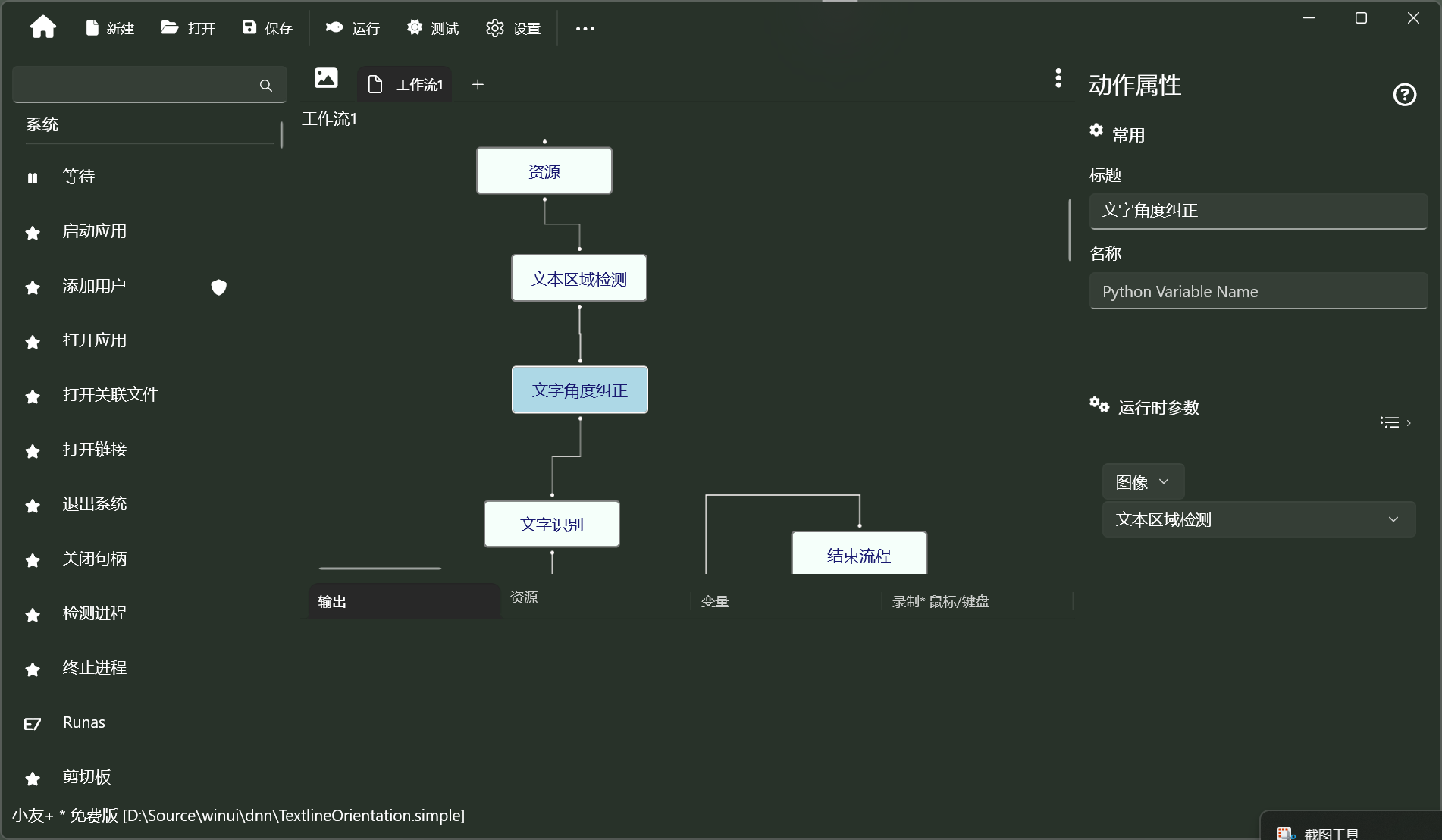Toggle the favorite star for 打开链接
Viewport: 1442px width, 840px height.
(32, 452)
